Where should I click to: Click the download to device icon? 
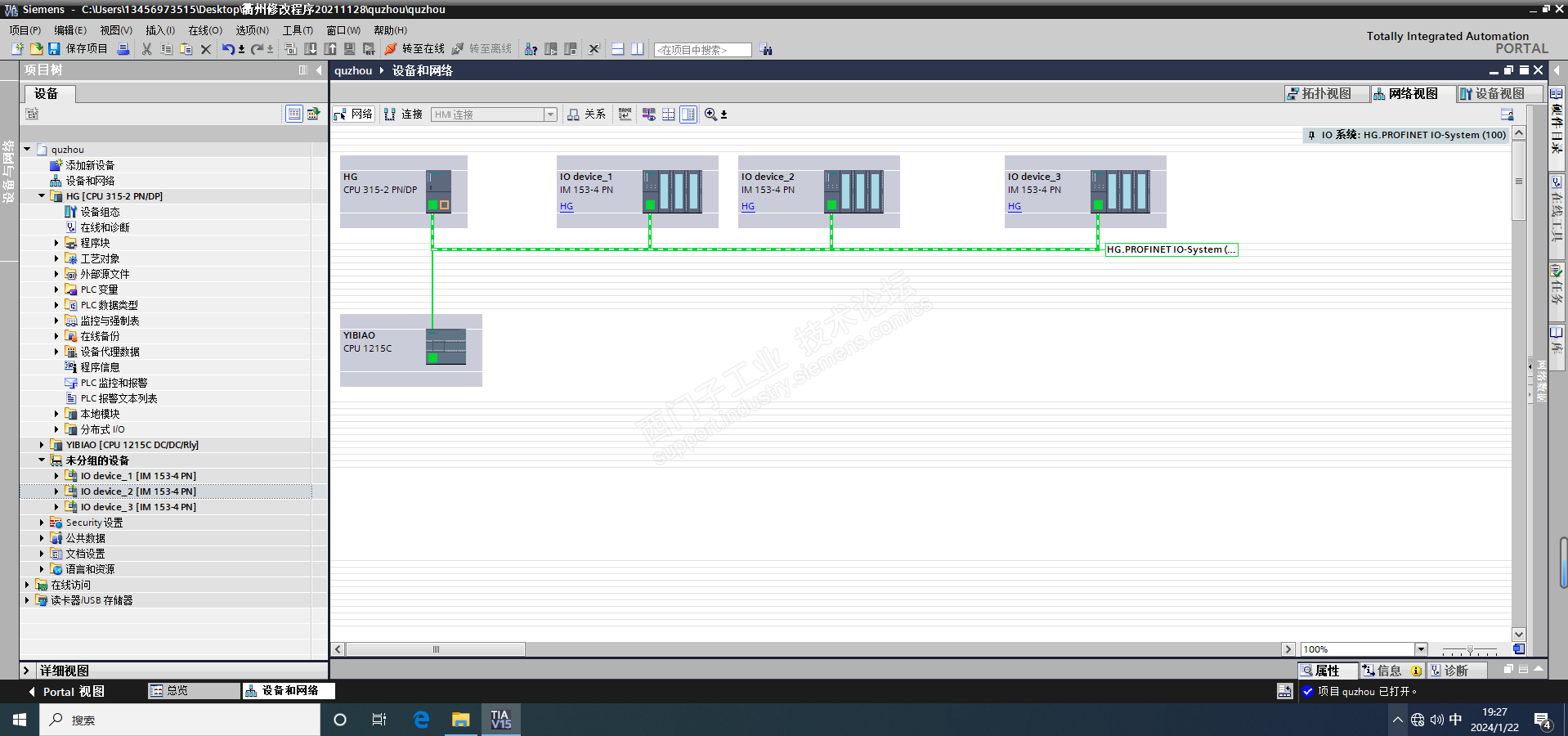coord(311,49)
